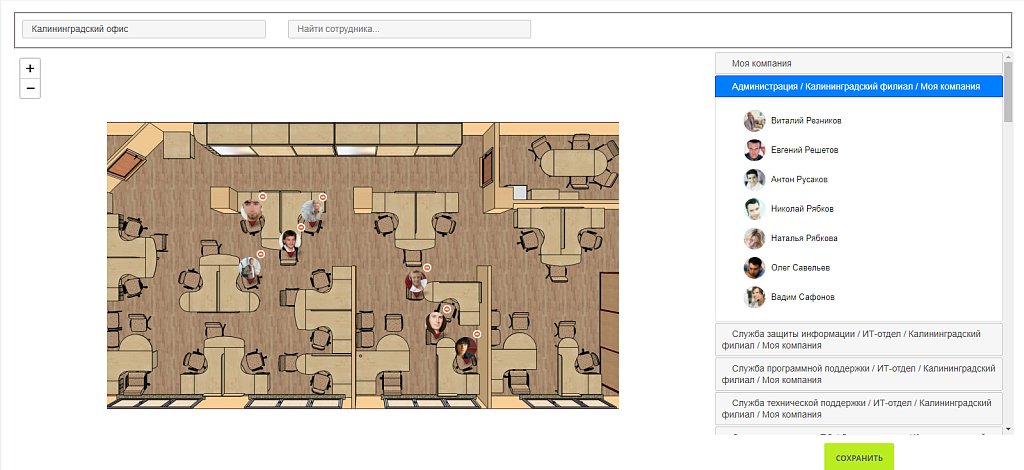
Task: Click Наталья Рябкова's profile photo
Action: coord(754,238)
